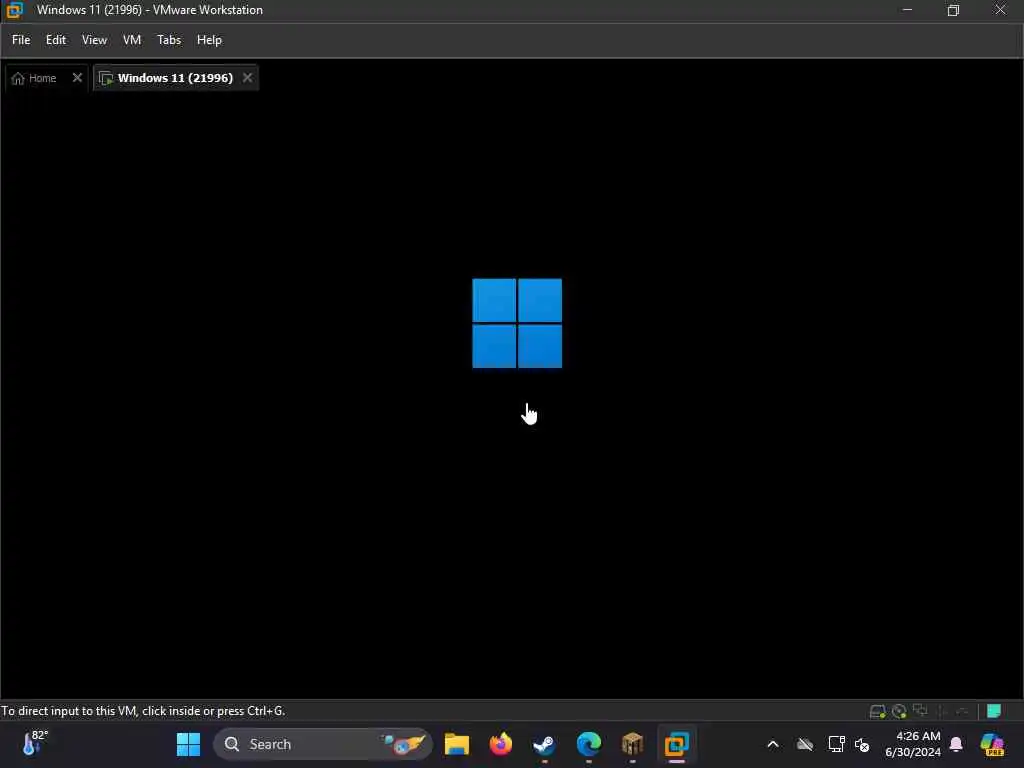Minimize the VMware Workstation window

(x=907, y=10)
